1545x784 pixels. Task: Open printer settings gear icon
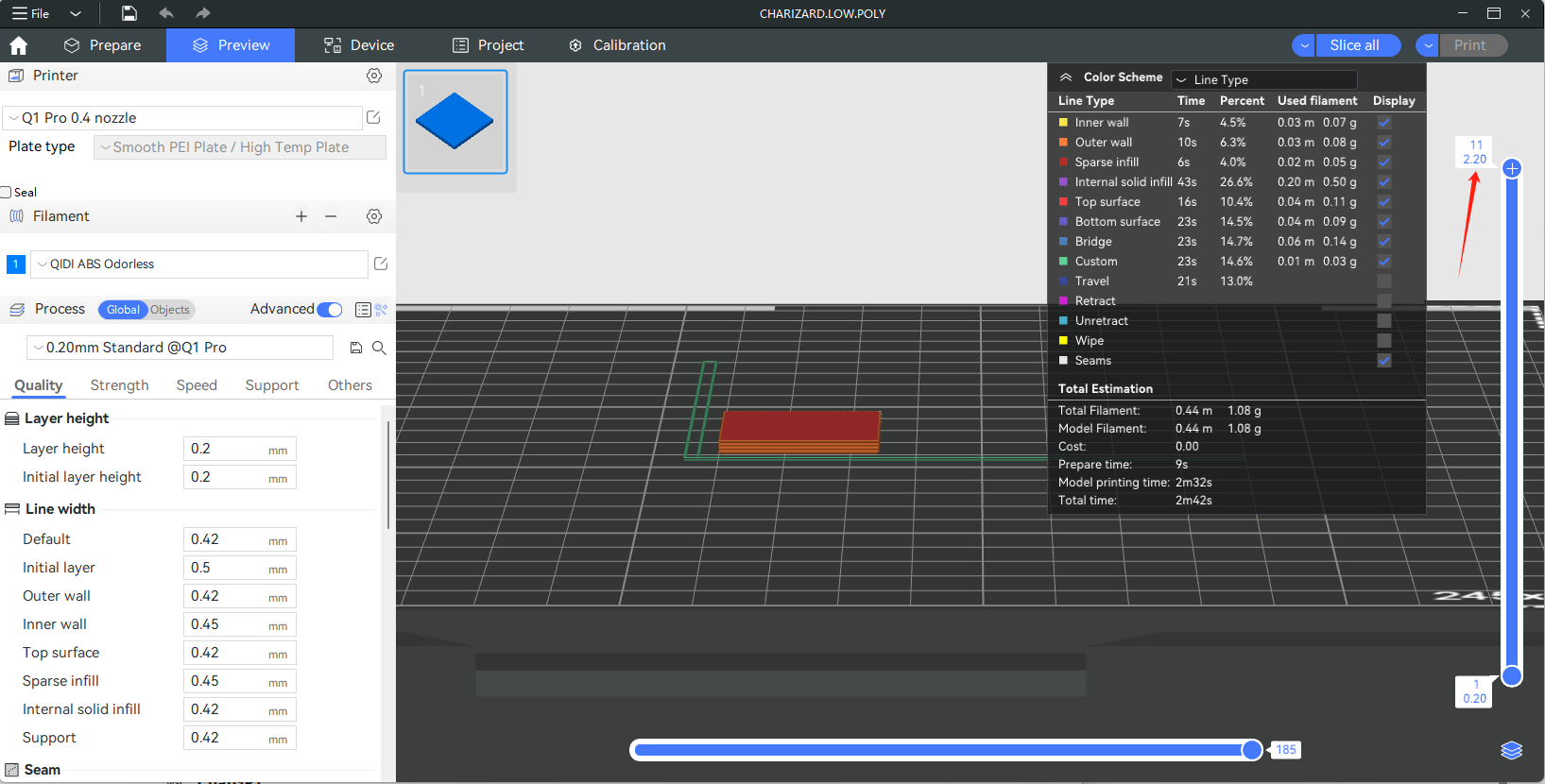click(x=374, y=76)
